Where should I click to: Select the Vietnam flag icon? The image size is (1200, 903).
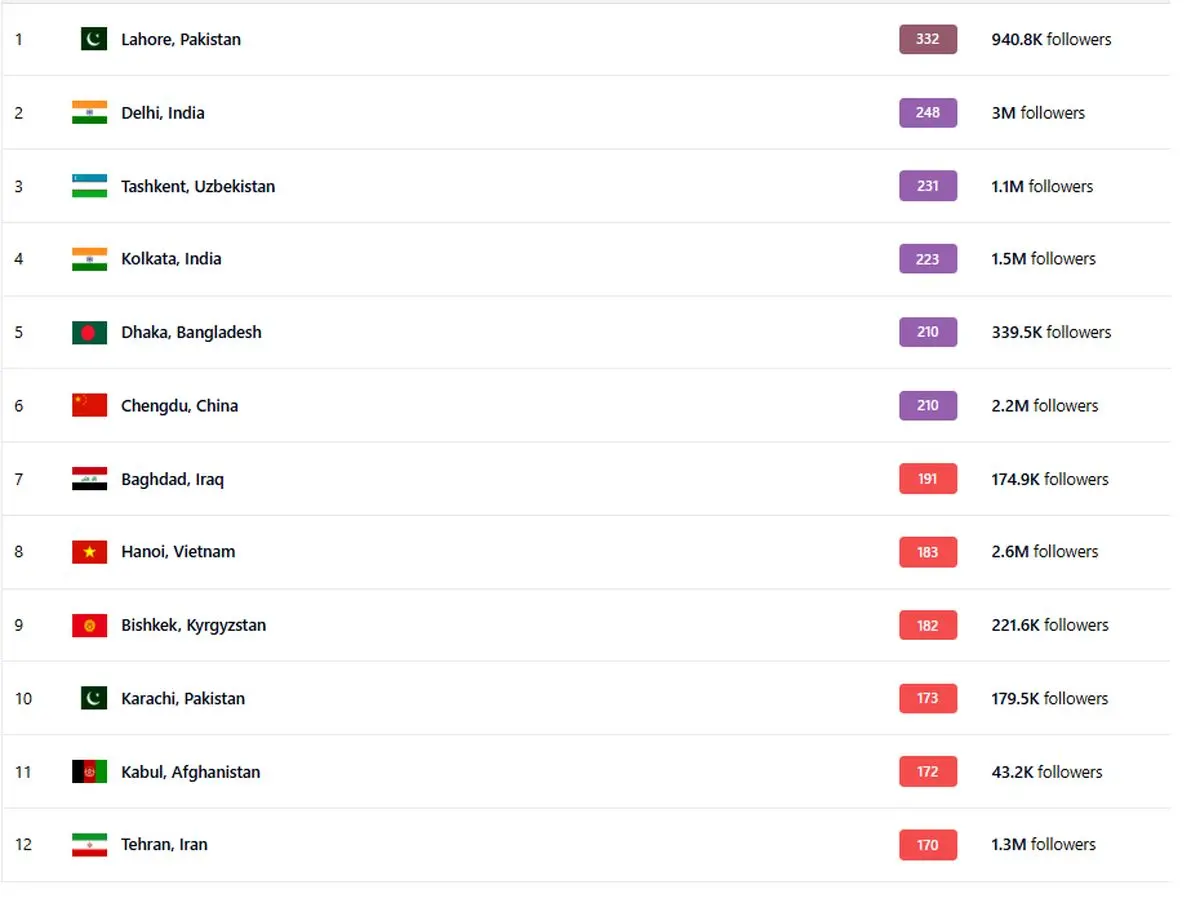click(x=89, y=552)
